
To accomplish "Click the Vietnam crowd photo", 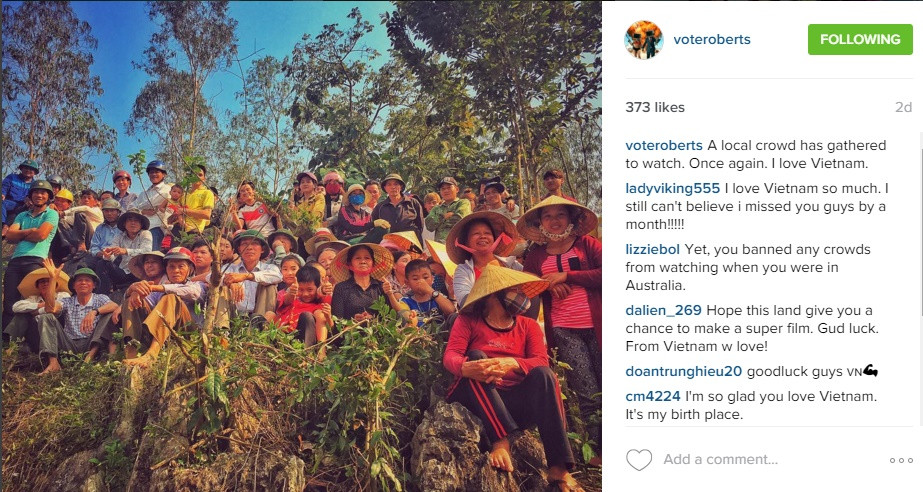I will pyautogui.click(x=301, y=246).
